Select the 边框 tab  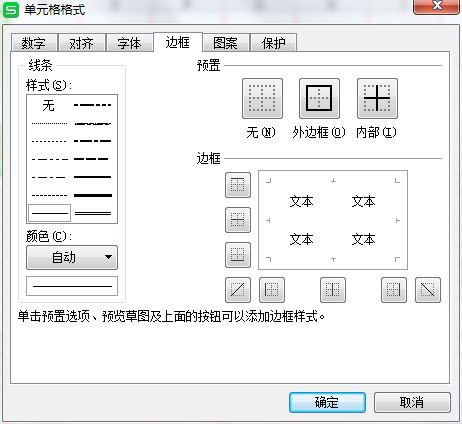178,42
